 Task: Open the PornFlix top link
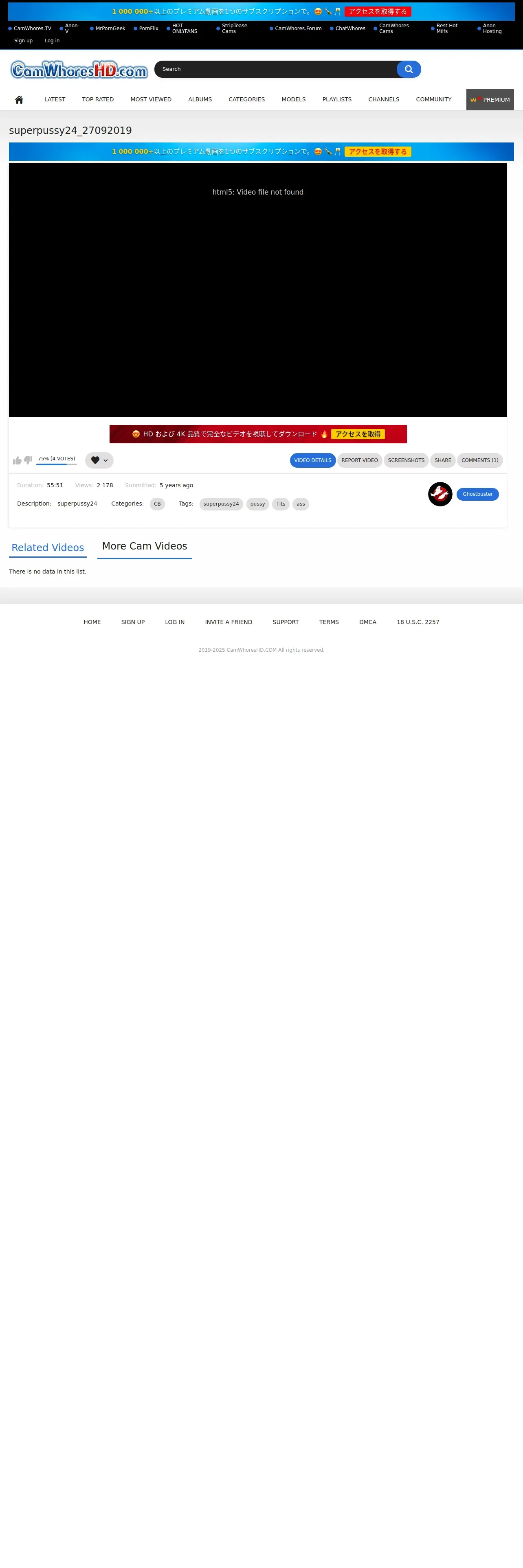147,28
